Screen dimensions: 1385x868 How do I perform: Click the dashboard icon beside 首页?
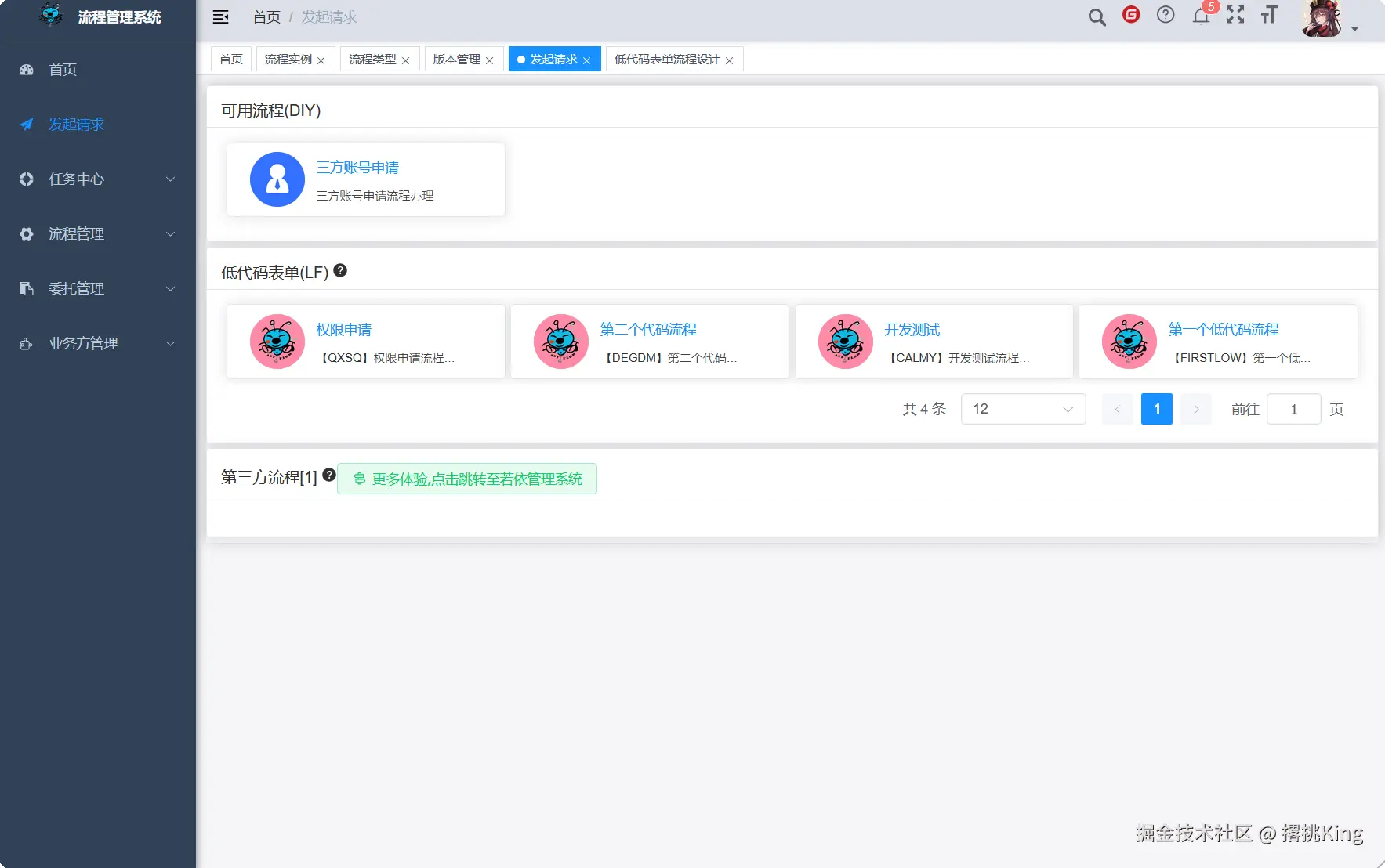(27, 70)
